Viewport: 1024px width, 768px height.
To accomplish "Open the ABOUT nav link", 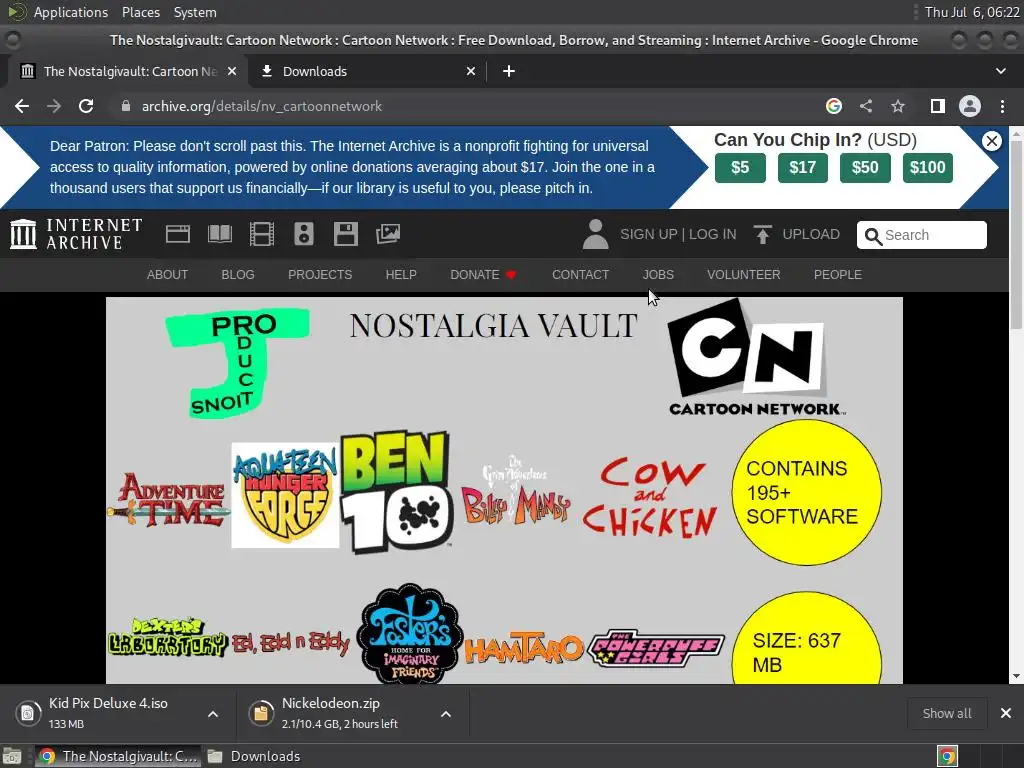I will (167, 275).
